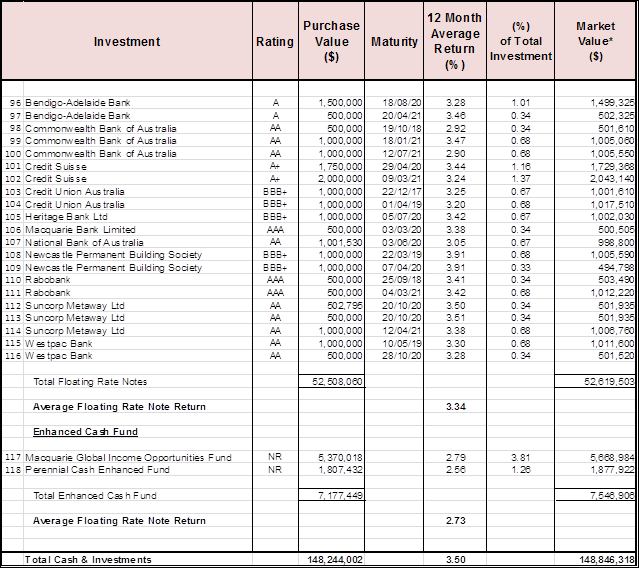The width and height of the screenshot is (639, 568).
Task: Click the (%) of Total Investment header
Action: 520,41
